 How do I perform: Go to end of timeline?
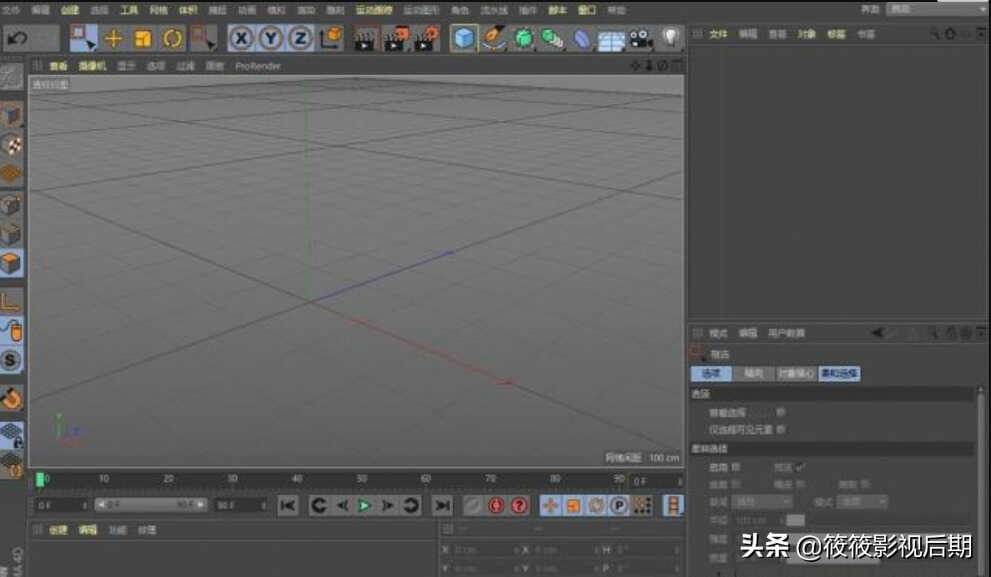coord(442,505)
